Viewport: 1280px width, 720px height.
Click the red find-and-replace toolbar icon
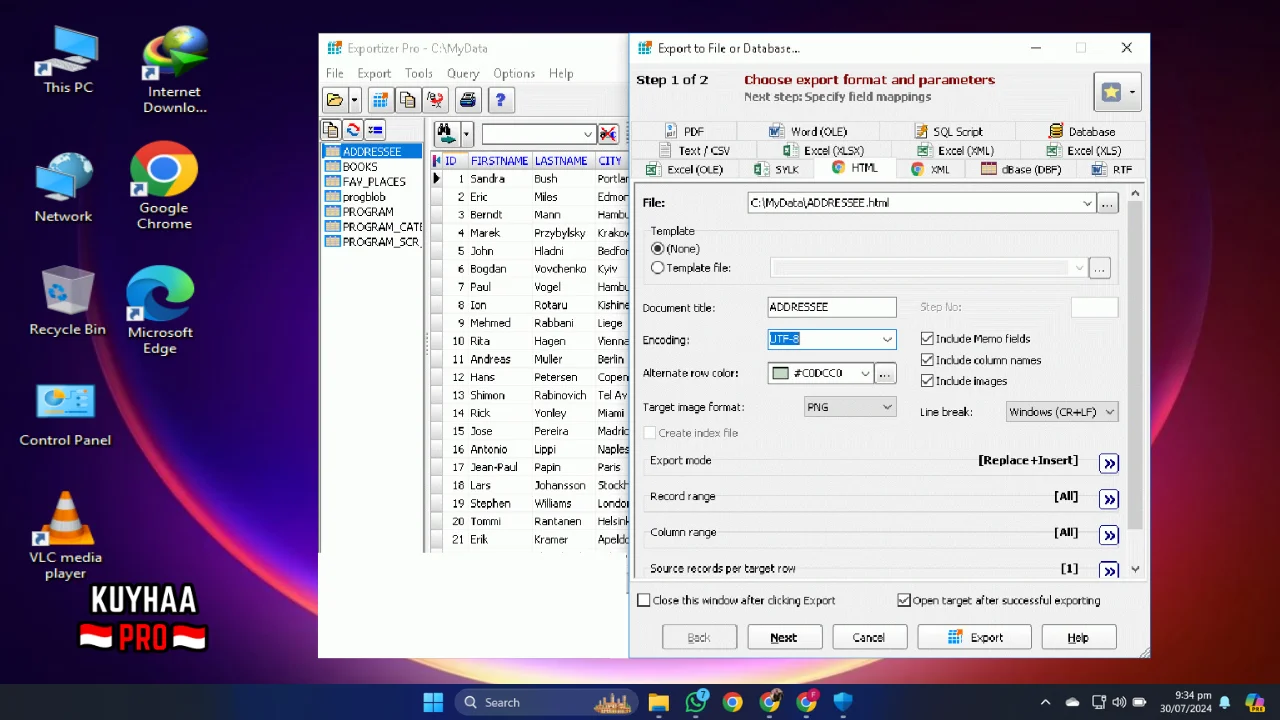pos(435,100)
